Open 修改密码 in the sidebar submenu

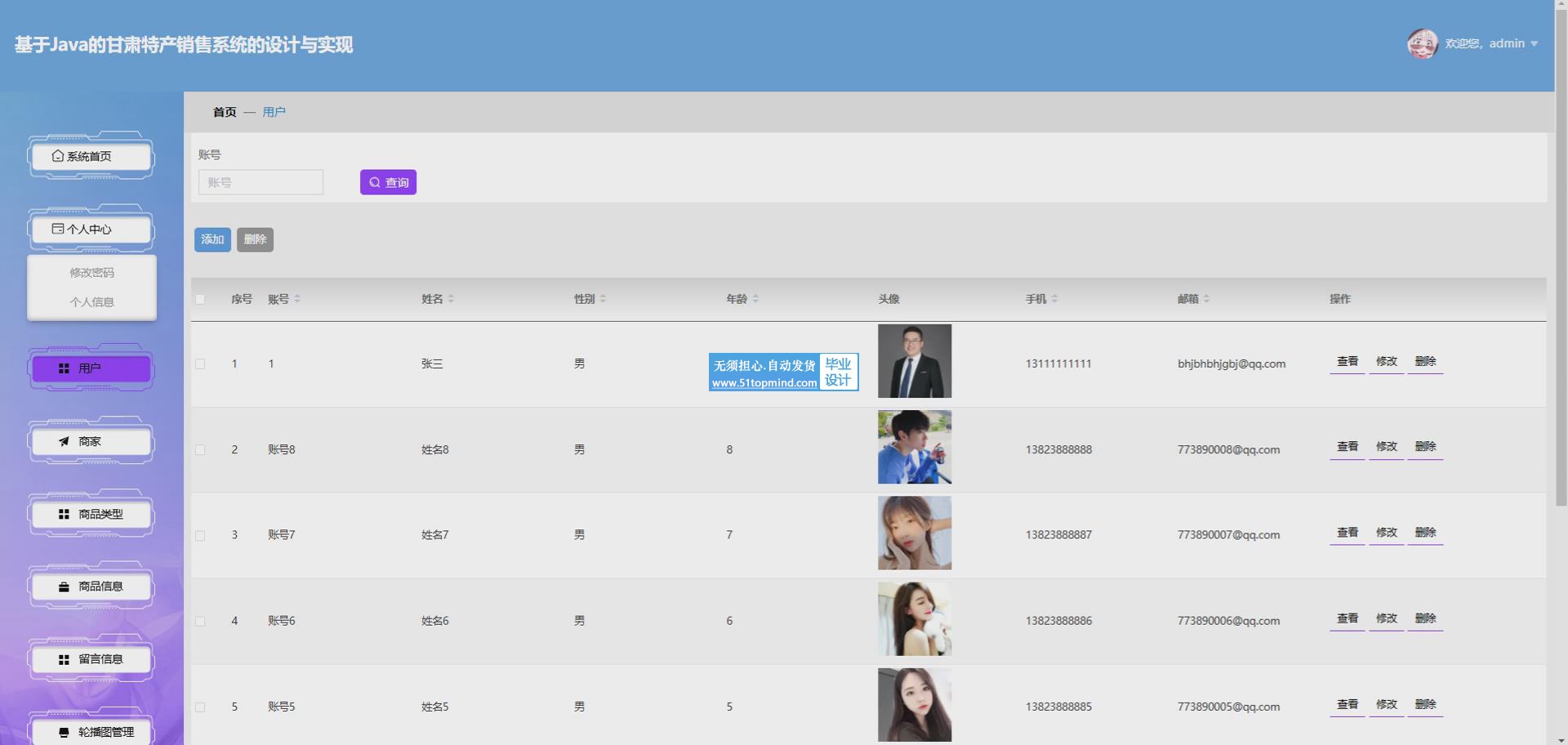(91, 273)
